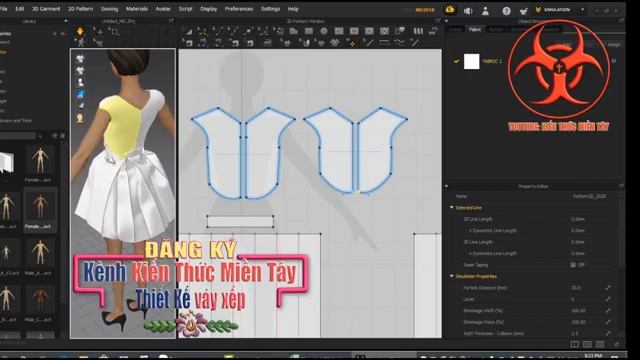Open the Library panel header dropdown arrow
The height and width of the screenshot is (360, 640).
[x=66, y=21]
